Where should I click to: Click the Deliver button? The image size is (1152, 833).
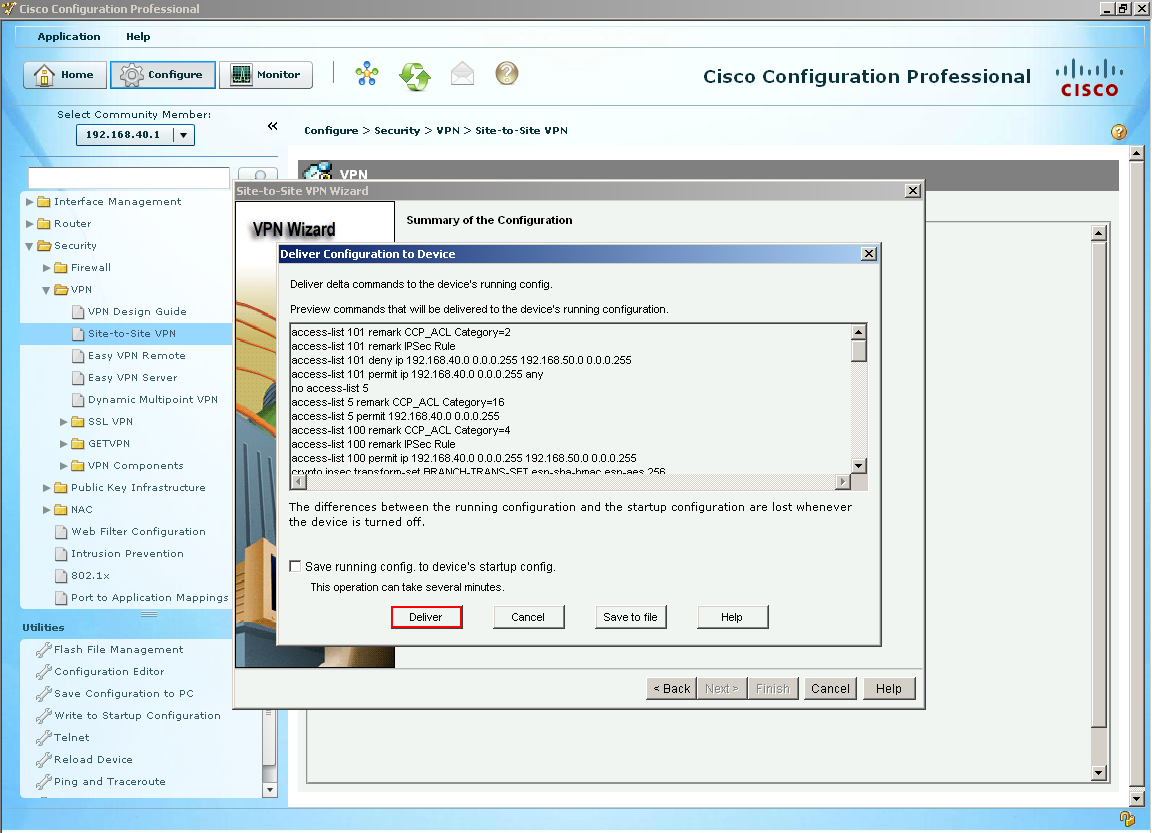[426, 617]
